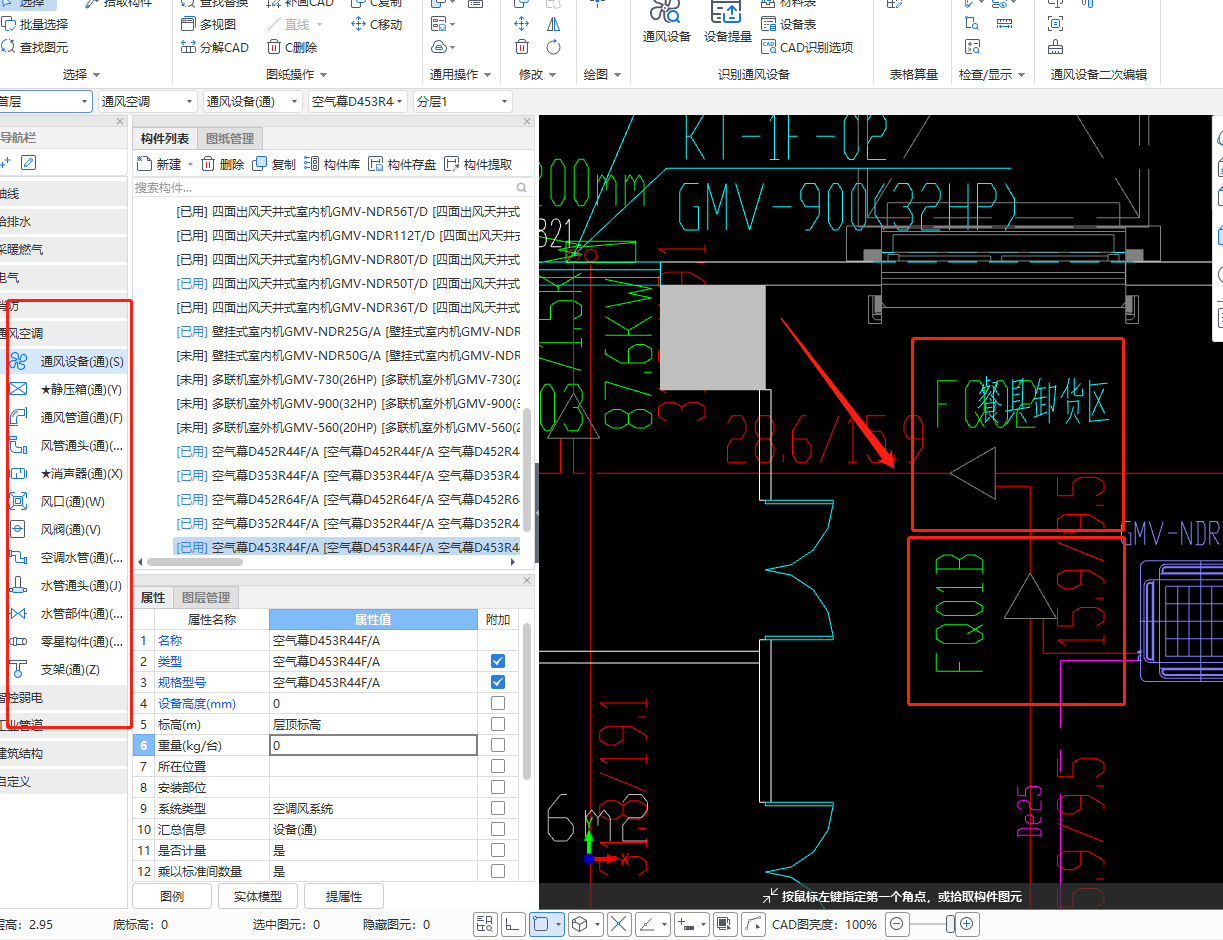Click the crossing-lines snap icon in status bar

point(619,924)
